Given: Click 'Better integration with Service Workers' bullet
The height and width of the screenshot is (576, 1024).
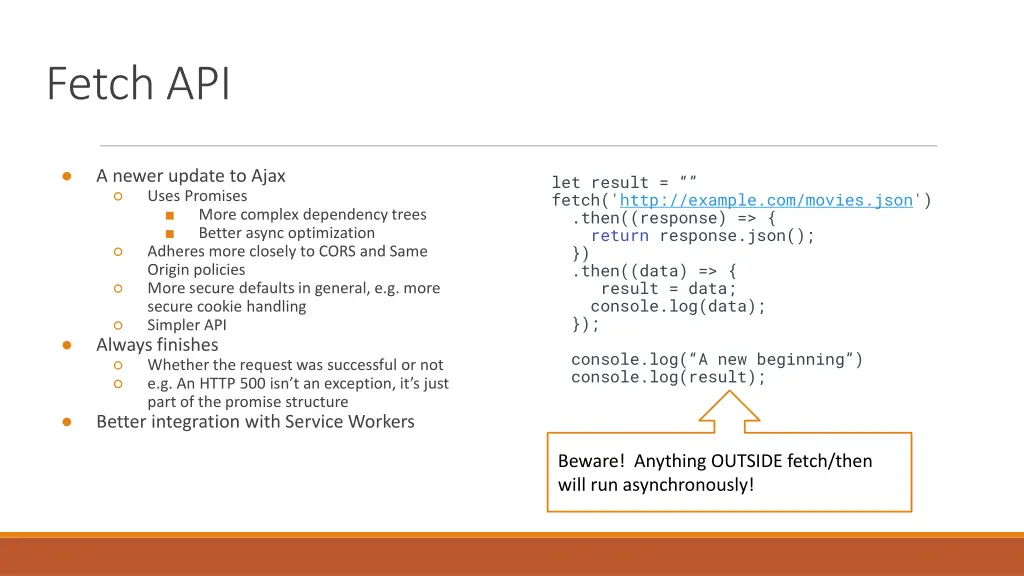Looking at the screenshot, I should 255,421.
